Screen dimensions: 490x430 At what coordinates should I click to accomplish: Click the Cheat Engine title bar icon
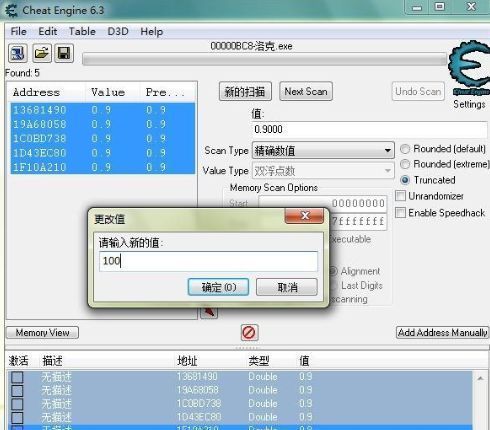[11, 10]
